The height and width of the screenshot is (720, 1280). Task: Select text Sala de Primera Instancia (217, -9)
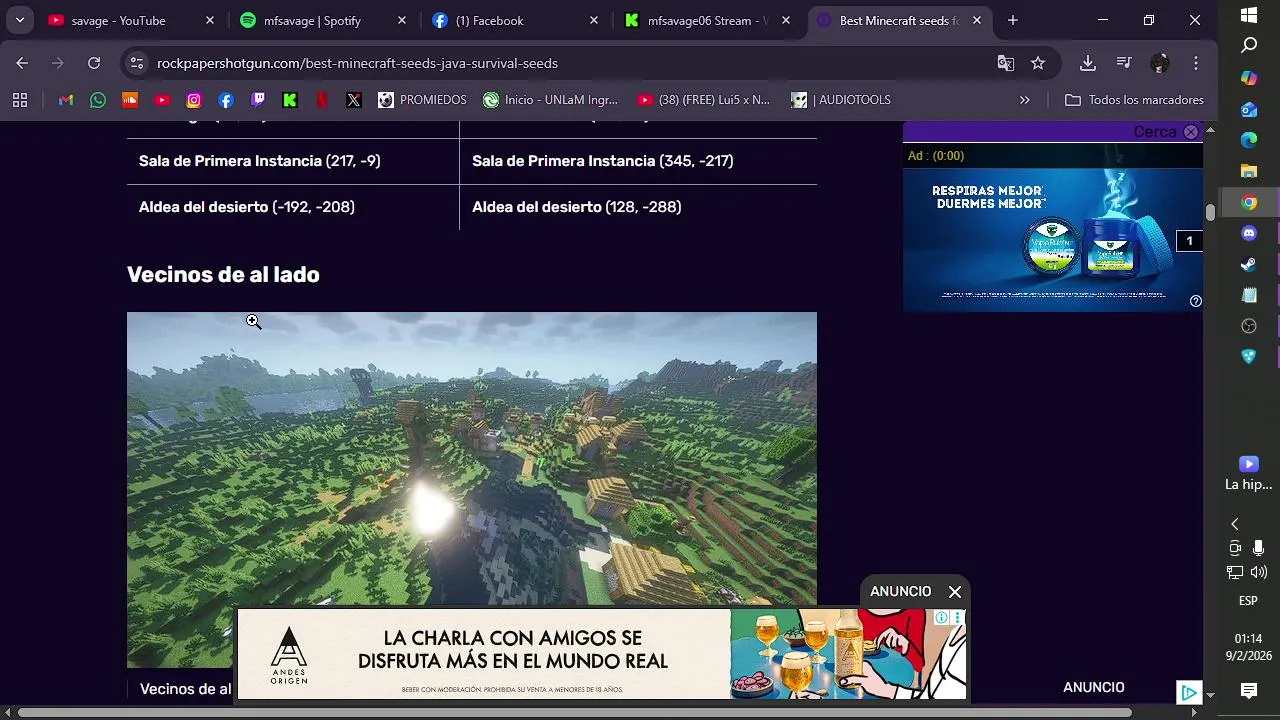pyautogui.click(x=260, y=161)
